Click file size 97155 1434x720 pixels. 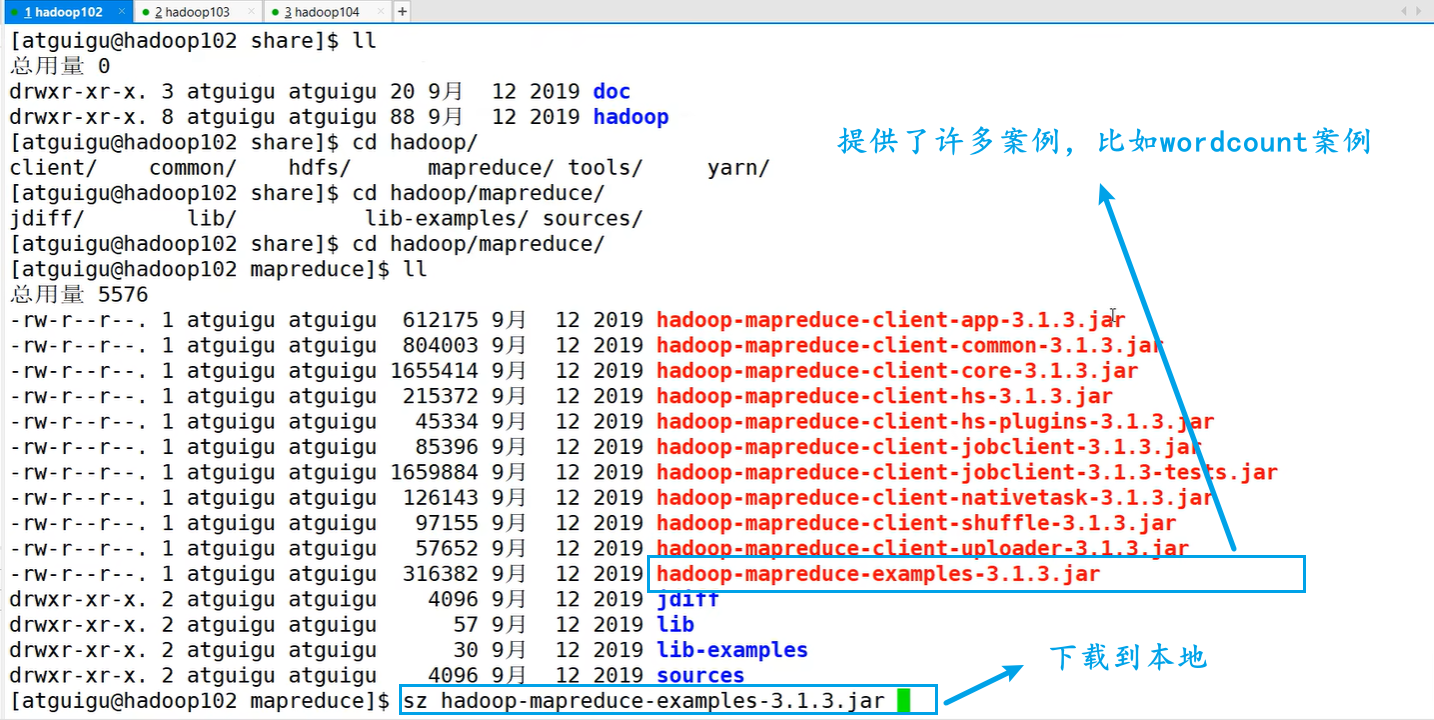pyautogui.click(x=447, y=523)
